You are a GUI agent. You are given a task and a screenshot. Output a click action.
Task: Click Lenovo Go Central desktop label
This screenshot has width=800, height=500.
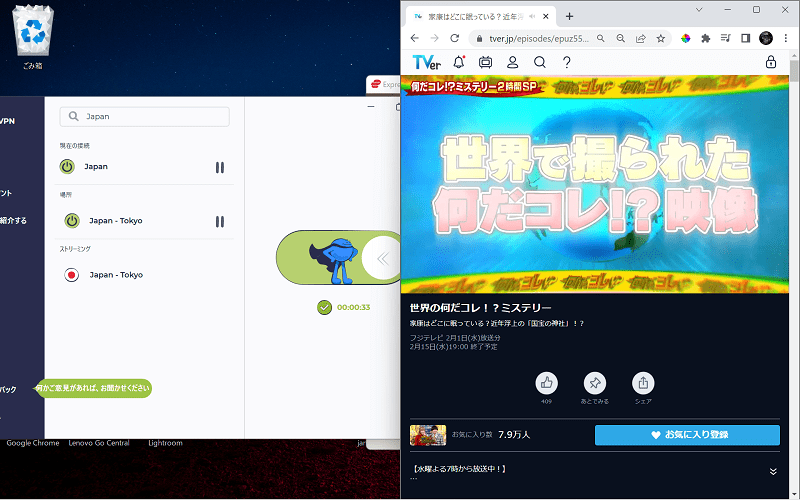click(x=99, y=443)
